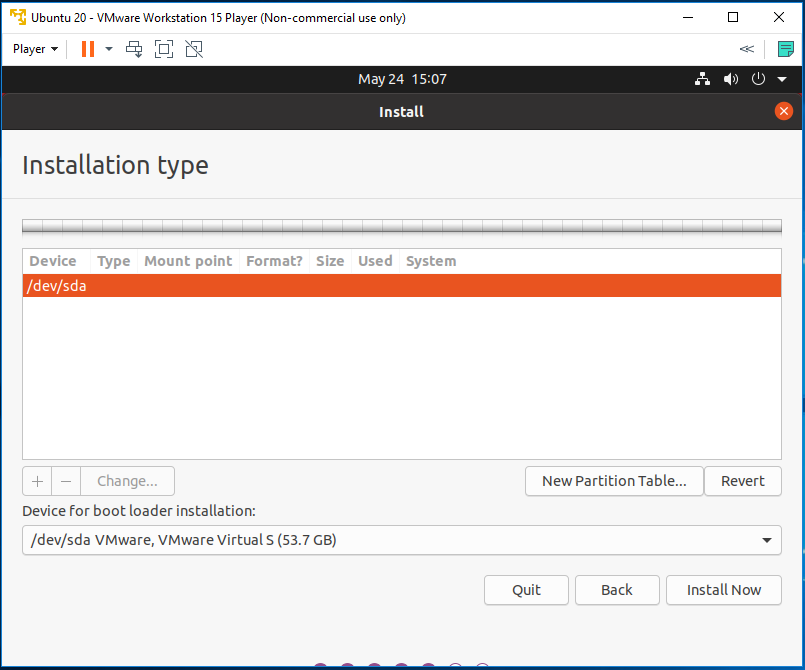Click the Device column header
805x670 pixels.
coord(53,261)
